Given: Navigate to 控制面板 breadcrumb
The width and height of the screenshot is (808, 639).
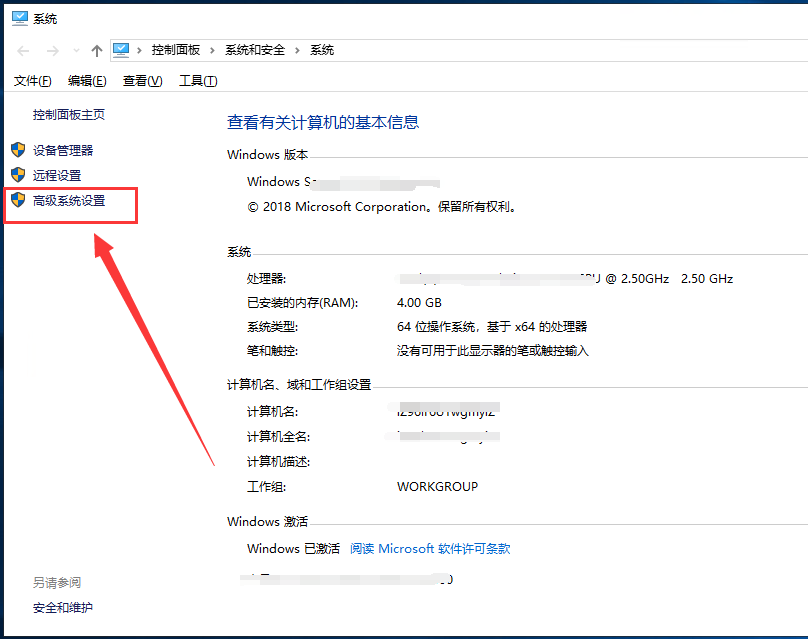Looking at the screenshot, I should [176, 50].
